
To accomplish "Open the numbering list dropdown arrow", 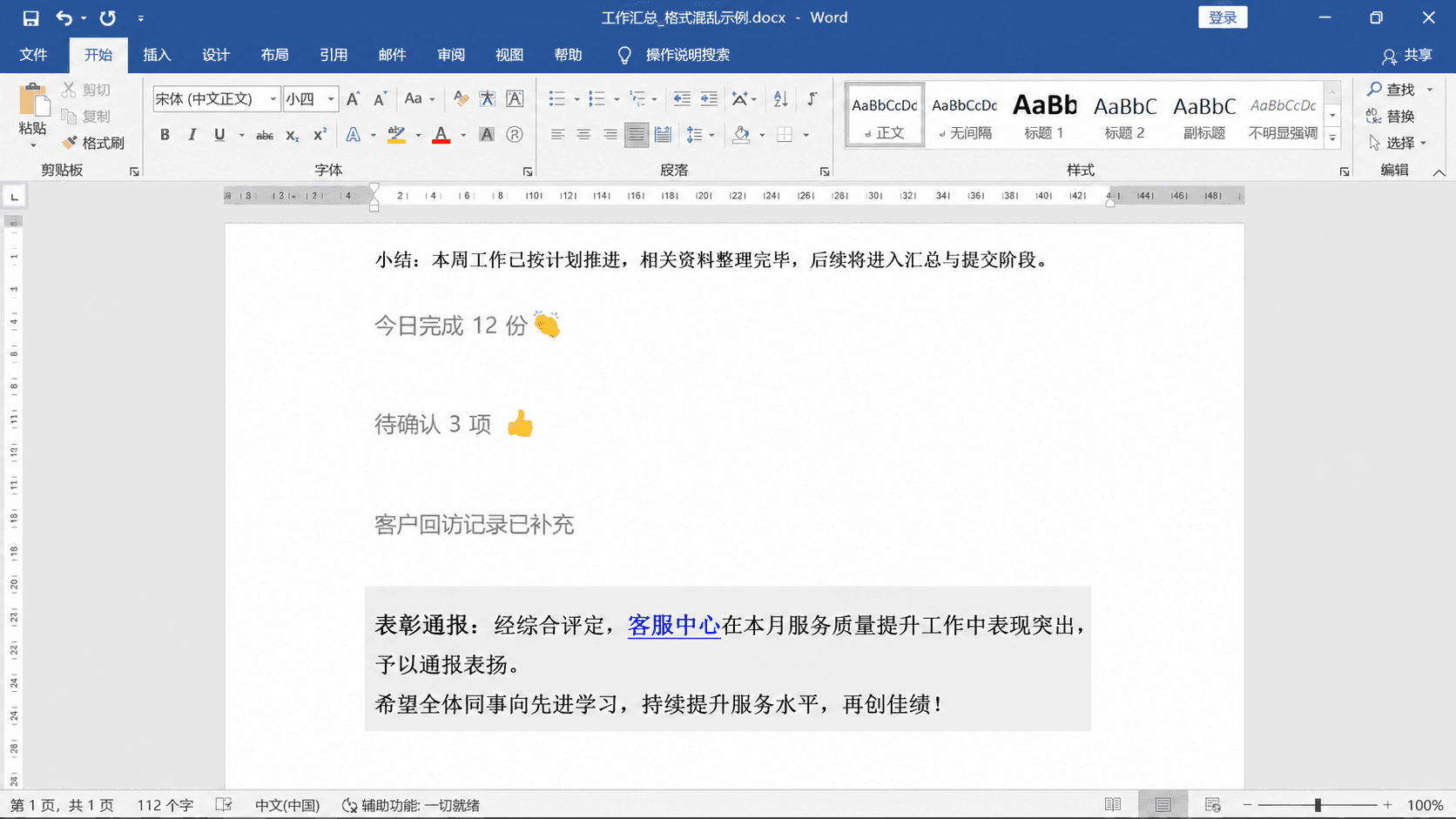I will click(x=617, y=98).
